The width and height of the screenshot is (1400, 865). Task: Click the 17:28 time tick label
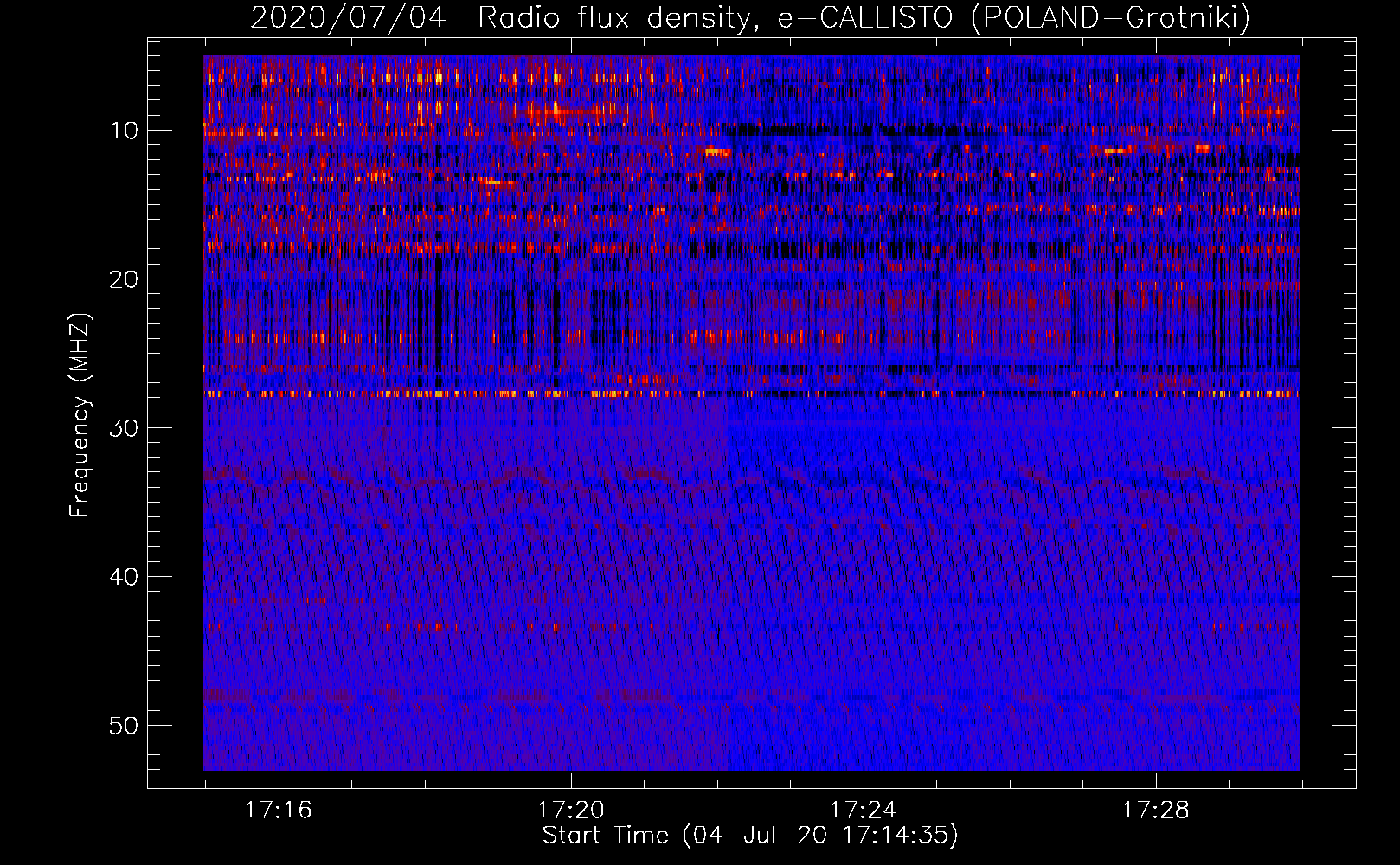tap(1156, 811)
